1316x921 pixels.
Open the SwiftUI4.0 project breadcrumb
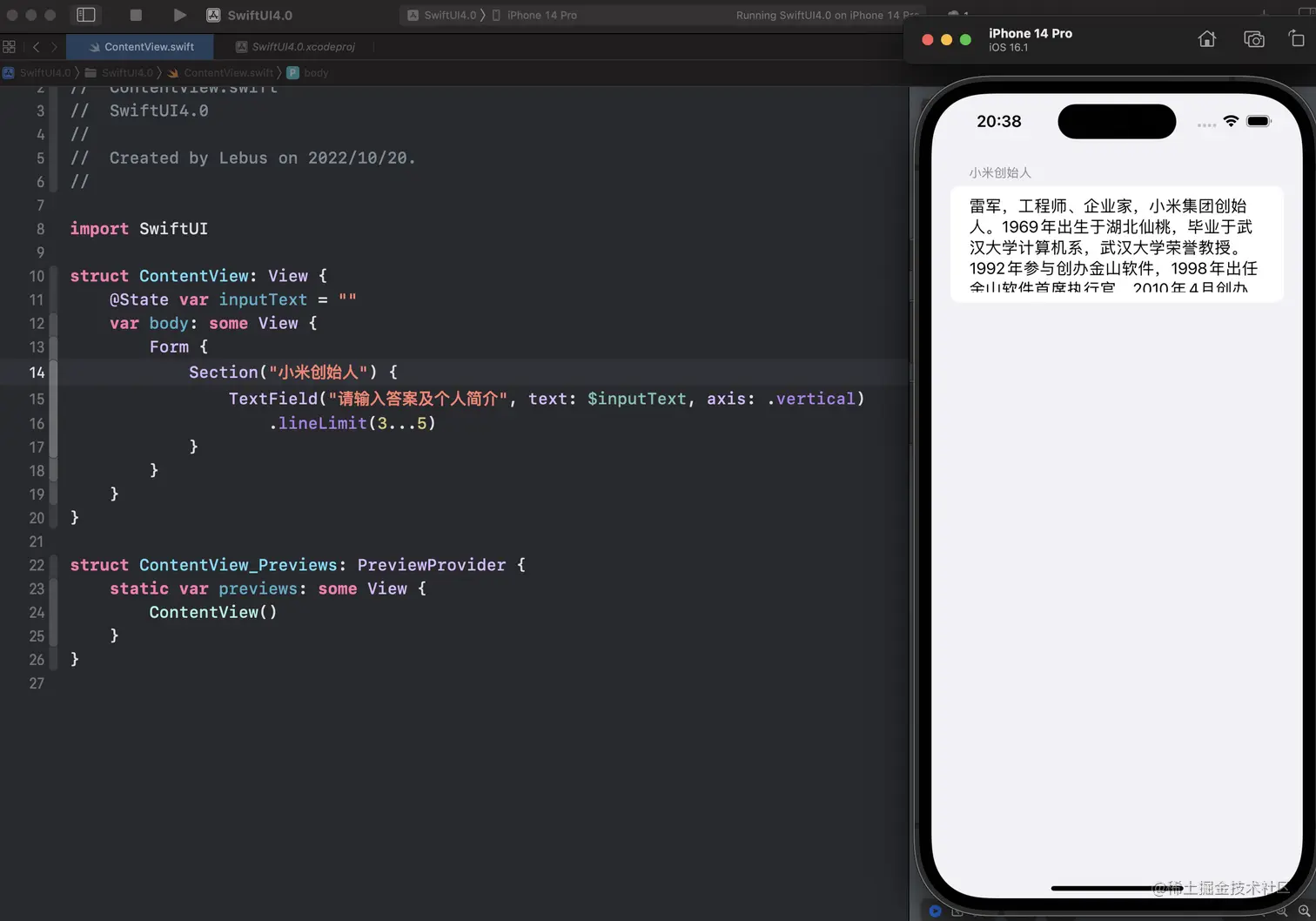point(37,72)
